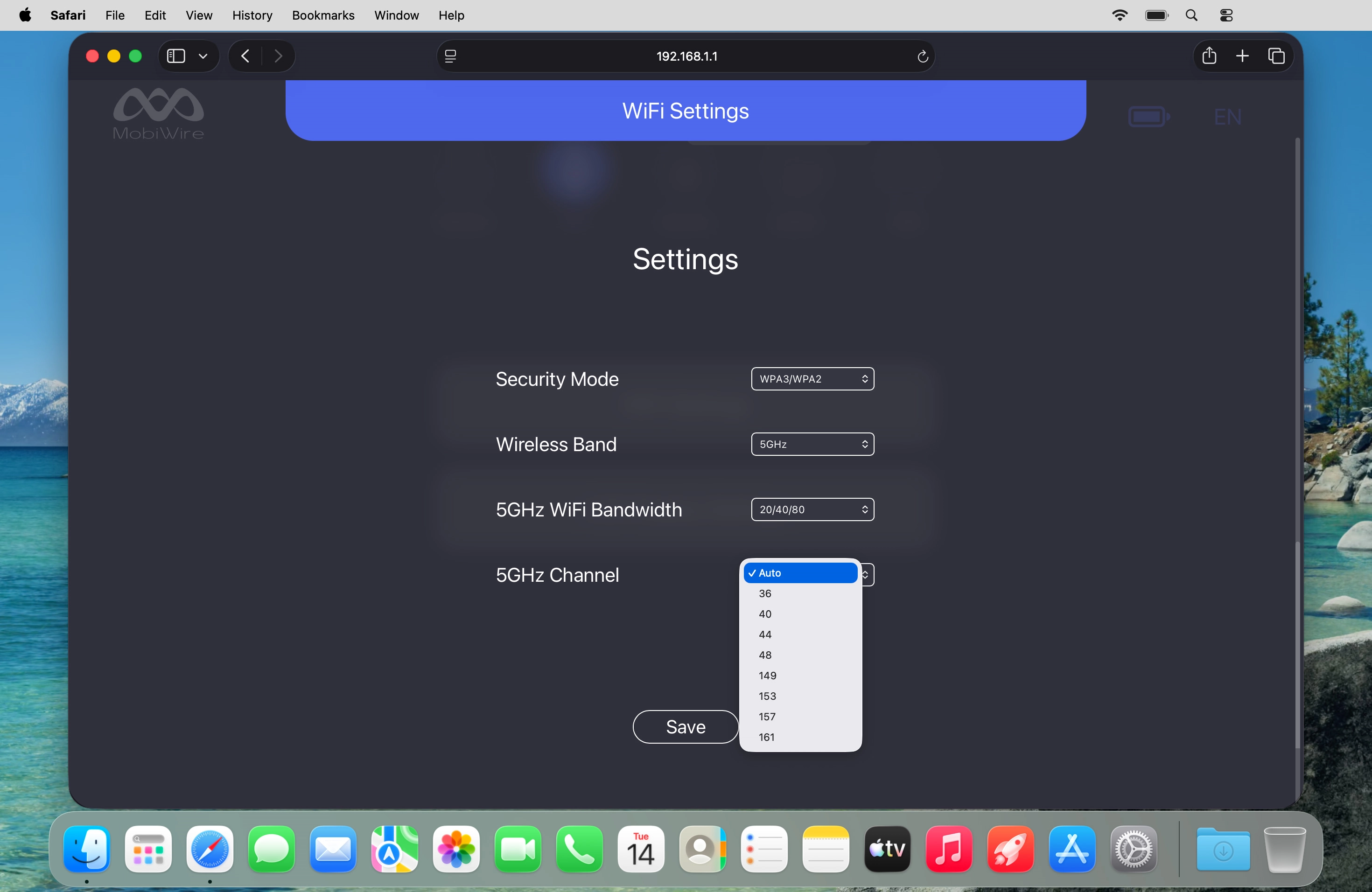1372x892 pixels.
Task: Click the reload page icon
Action: 922,56
